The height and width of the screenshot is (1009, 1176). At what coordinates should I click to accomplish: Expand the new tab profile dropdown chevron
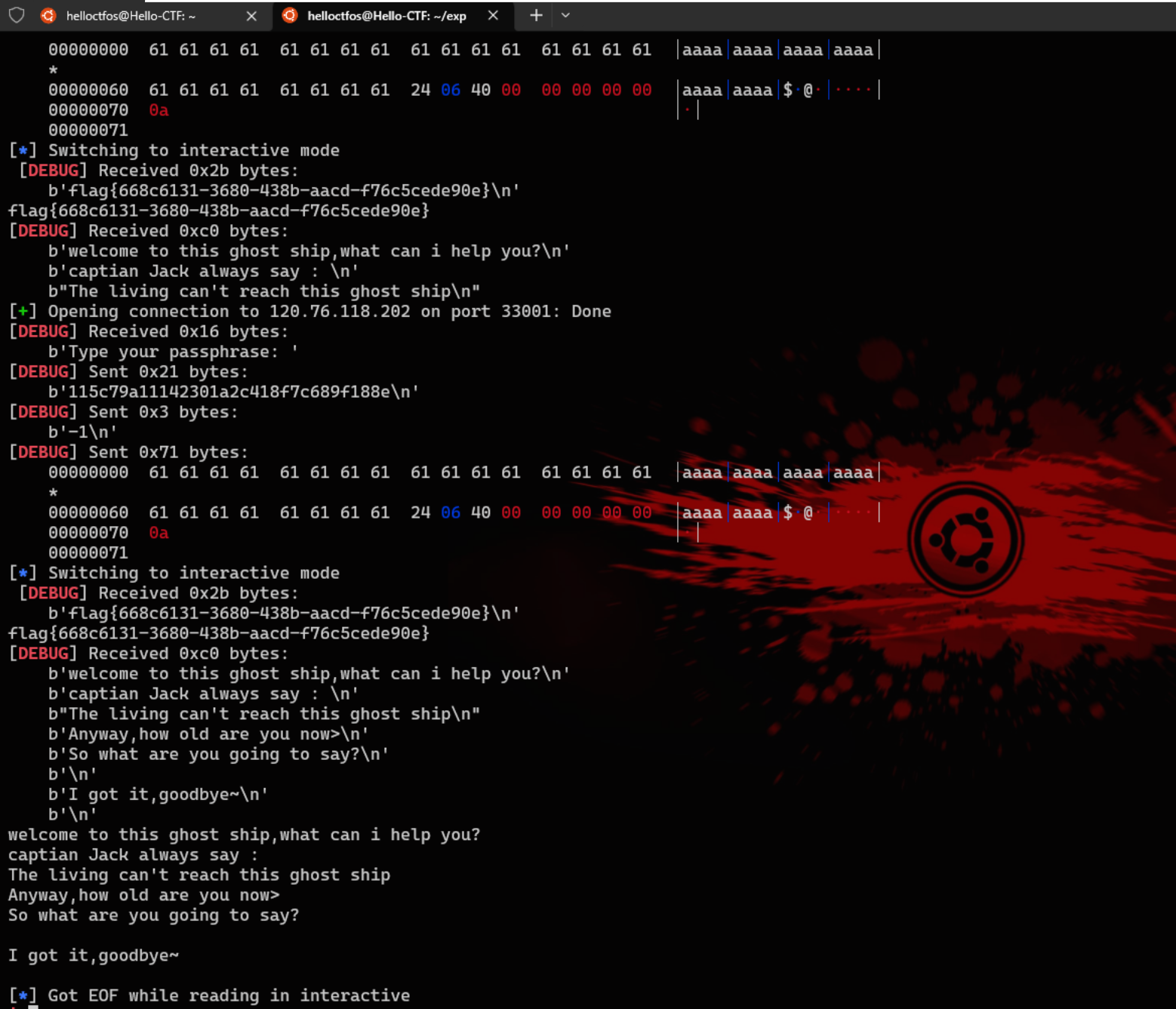565,15
